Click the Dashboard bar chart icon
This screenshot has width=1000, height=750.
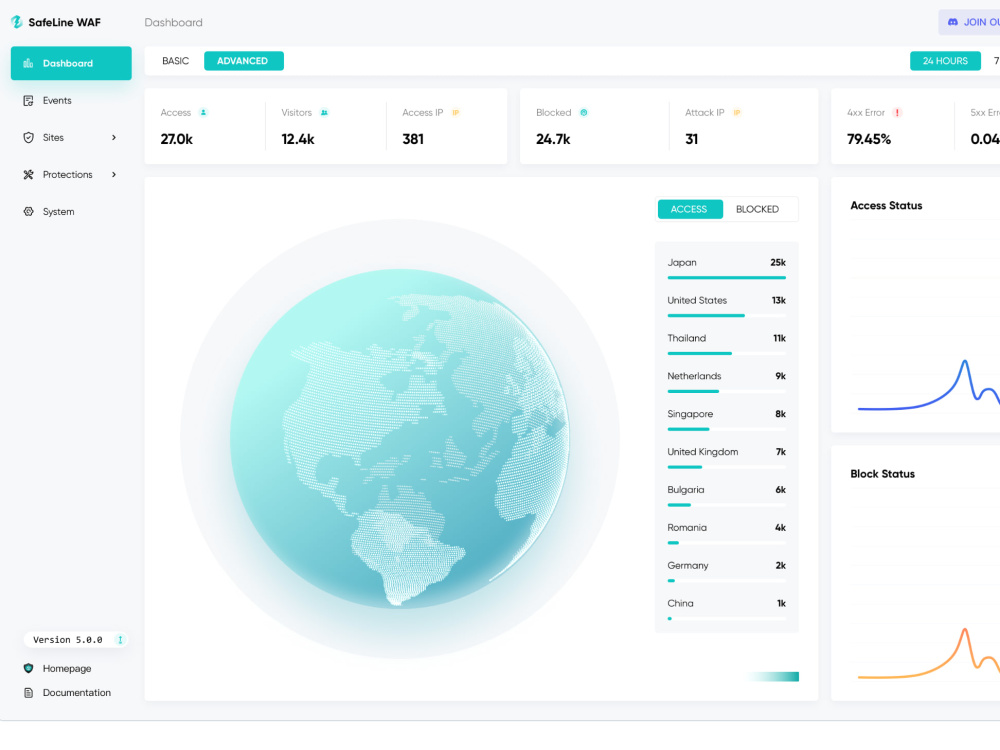(x=28, y=63)
